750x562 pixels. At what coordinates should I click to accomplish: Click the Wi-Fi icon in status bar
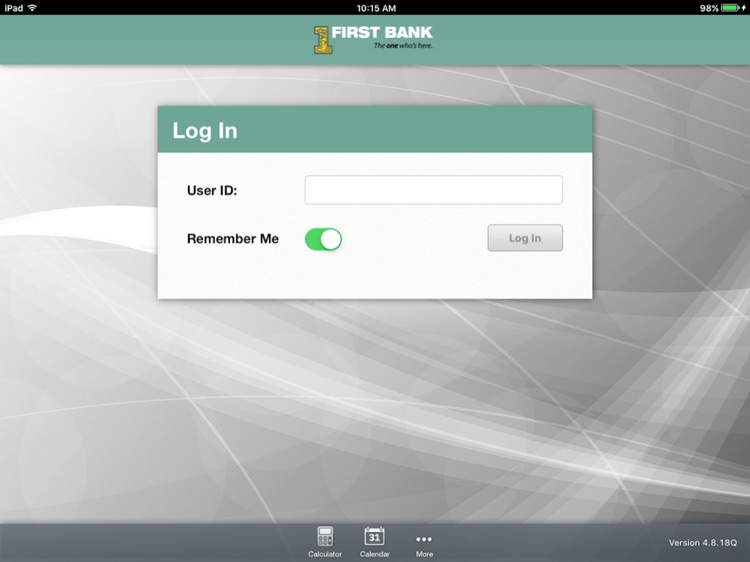pyautogui.click(x=33, y=8)
